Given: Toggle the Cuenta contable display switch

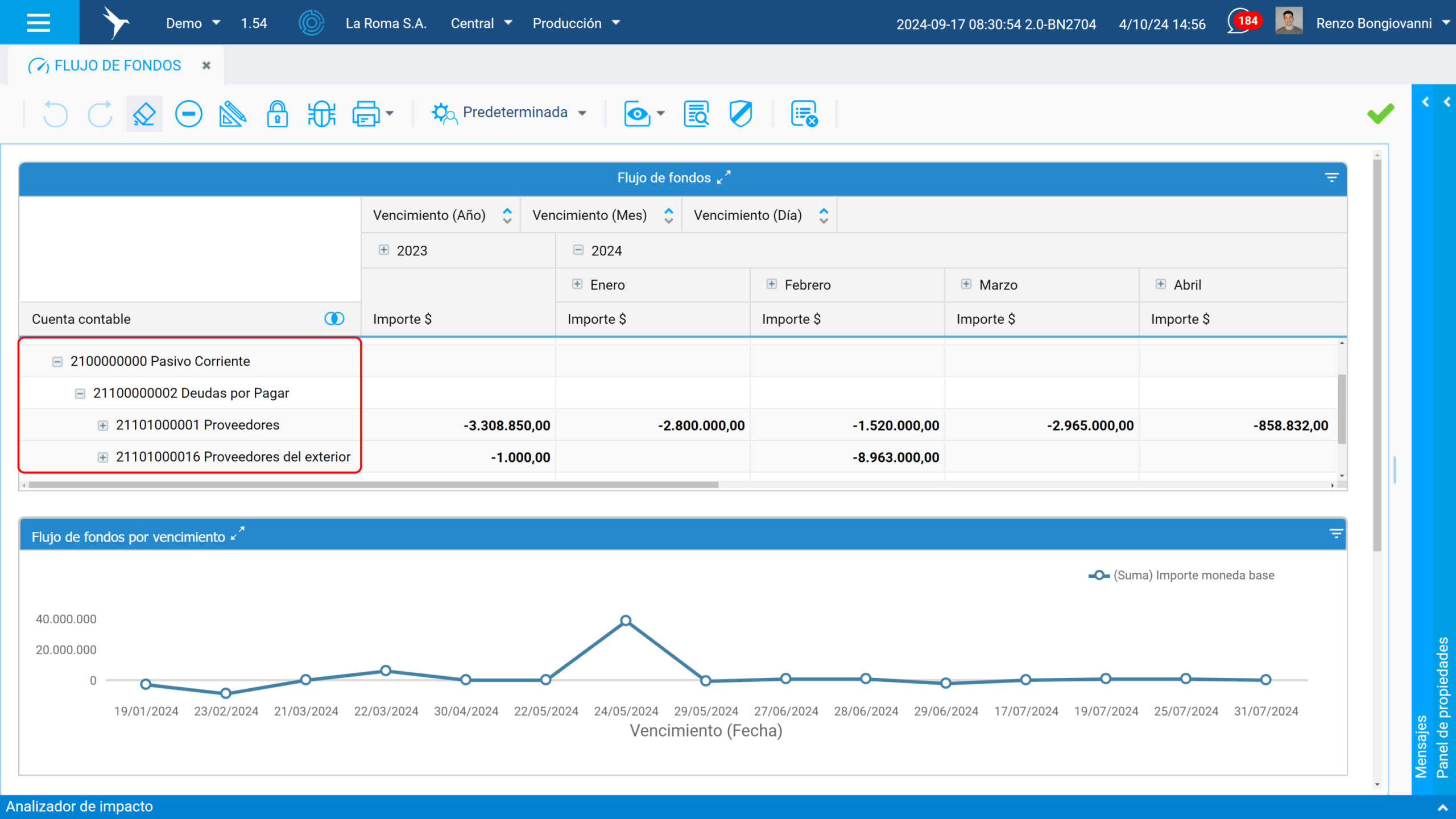Looking at the screenshot, I should point(334,318).
